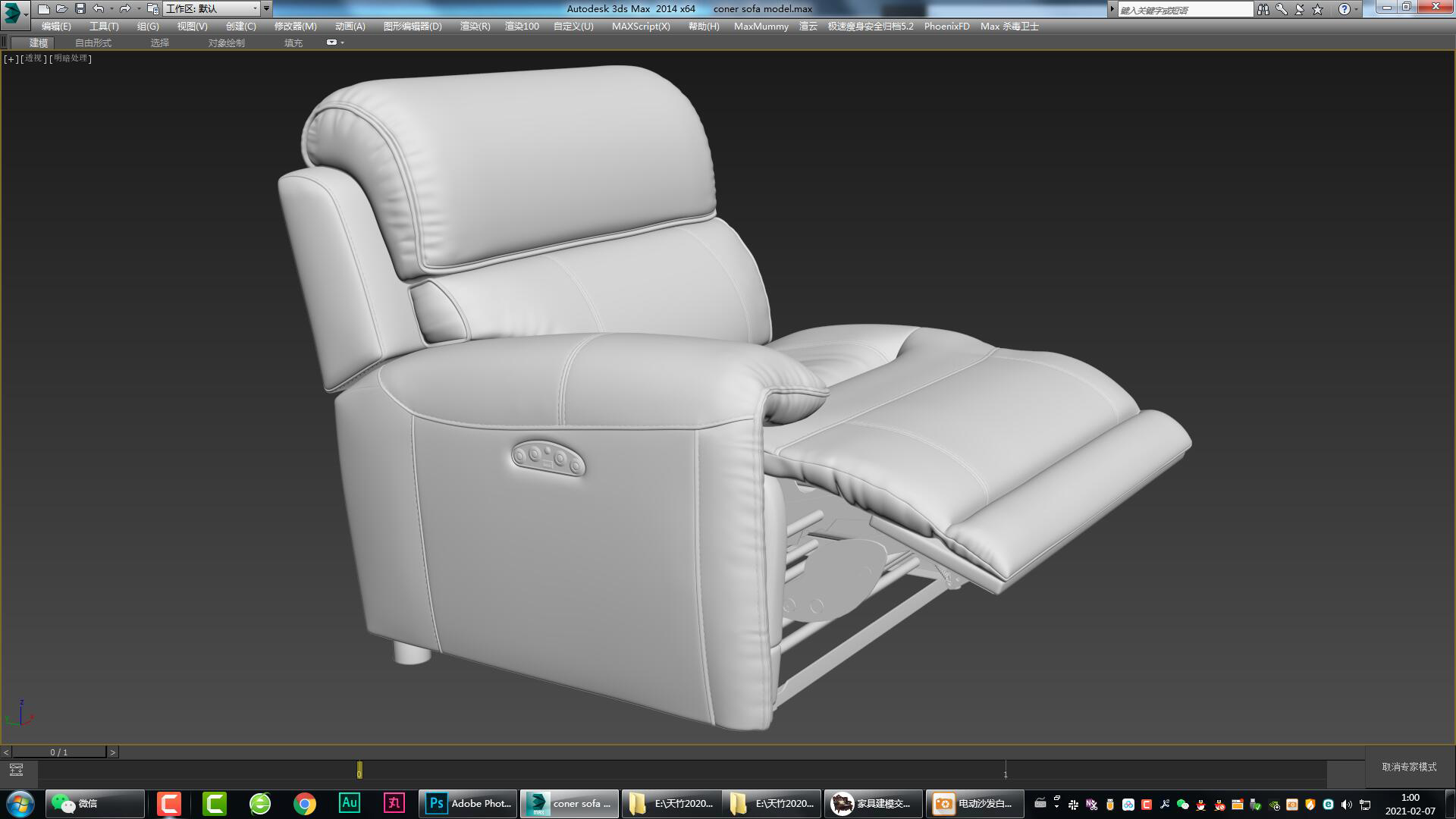This screenshot has height=819, width=1456.
Task: Open a file using the Open icon
Action: (x=61, y=8)
